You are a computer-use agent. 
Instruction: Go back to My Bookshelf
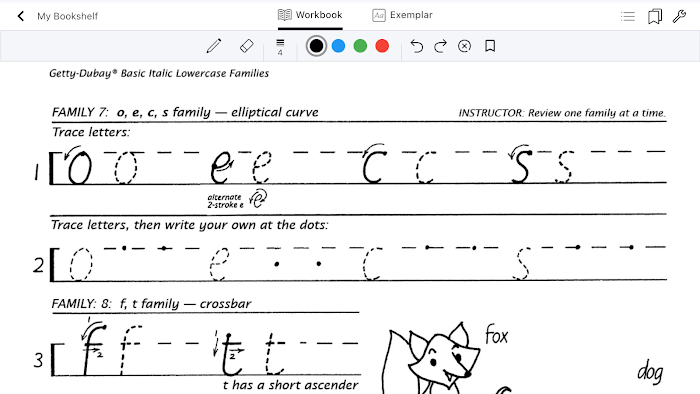click(x=21, y=16)
